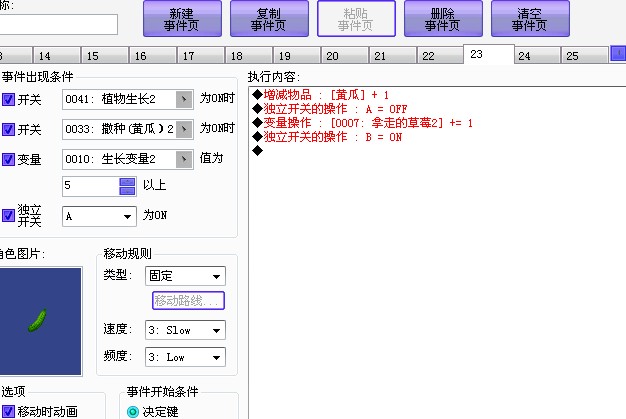Decrease variable value with stepper down arrow
The image size is (626, 419).
click(127, 191)
